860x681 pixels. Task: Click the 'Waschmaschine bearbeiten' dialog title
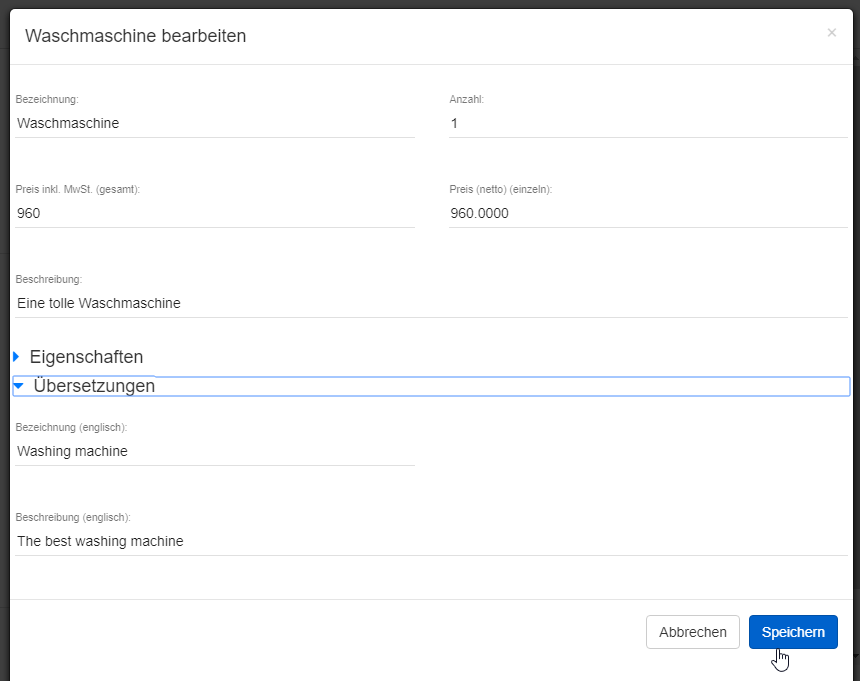pos(135,36)
